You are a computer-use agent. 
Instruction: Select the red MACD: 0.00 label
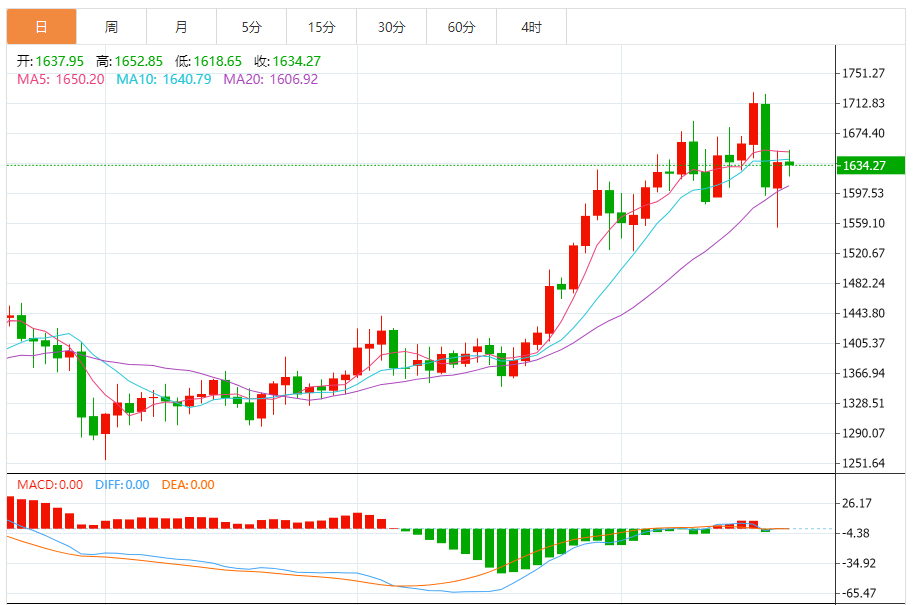(50, 485)
